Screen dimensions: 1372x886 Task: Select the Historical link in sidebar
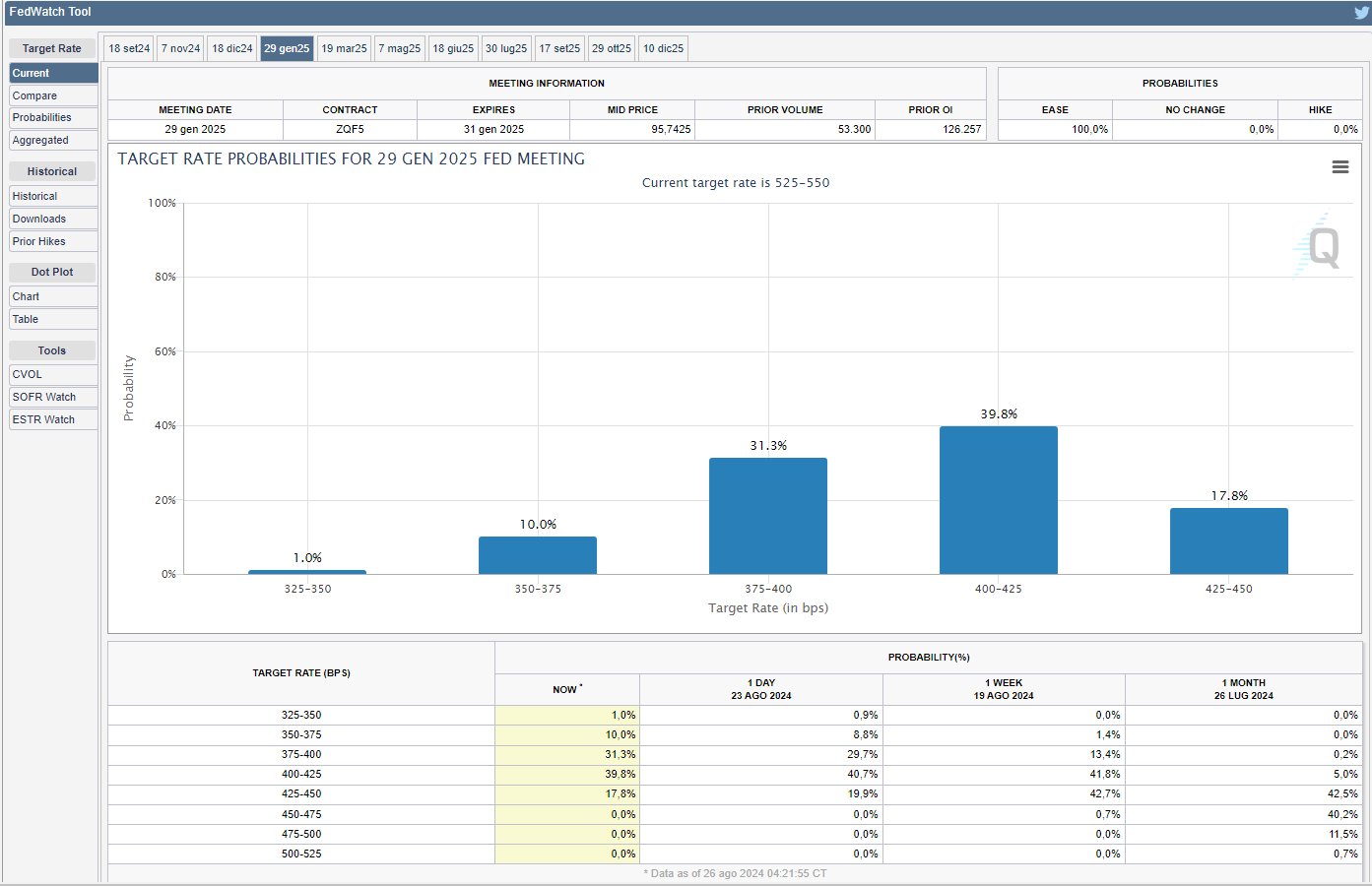click(x=53, y=196)
